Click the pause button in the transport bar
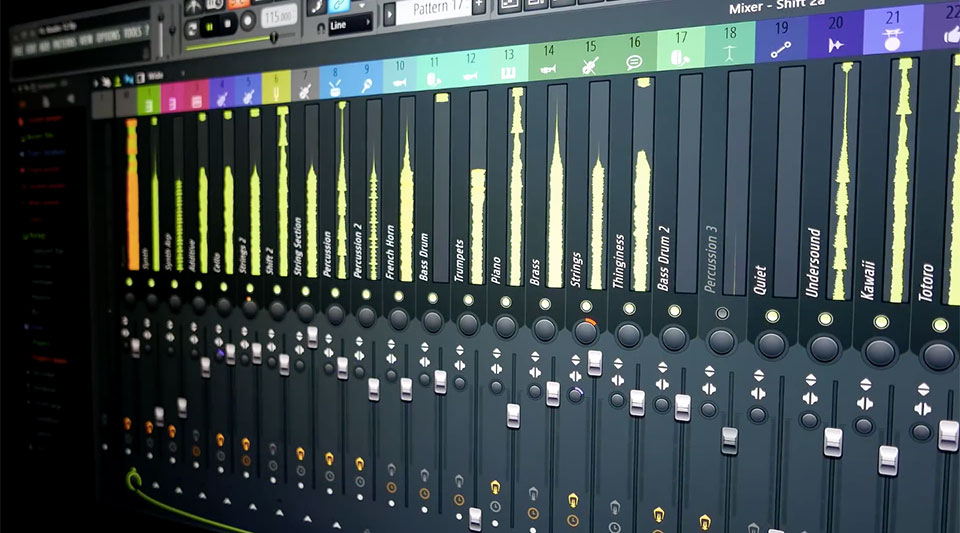Viewport: 960px width, 533px height. pos(209,27)
